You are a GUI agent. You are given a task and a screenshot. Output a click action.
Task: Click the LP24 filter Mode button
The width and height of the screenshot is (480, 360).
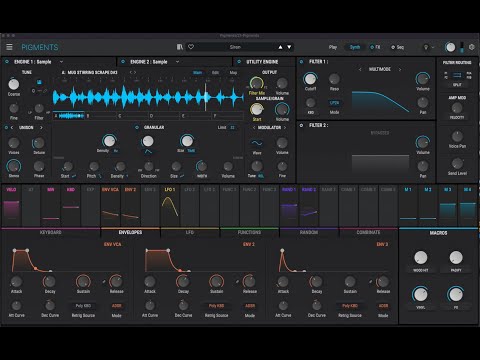[x=334, y=103]
